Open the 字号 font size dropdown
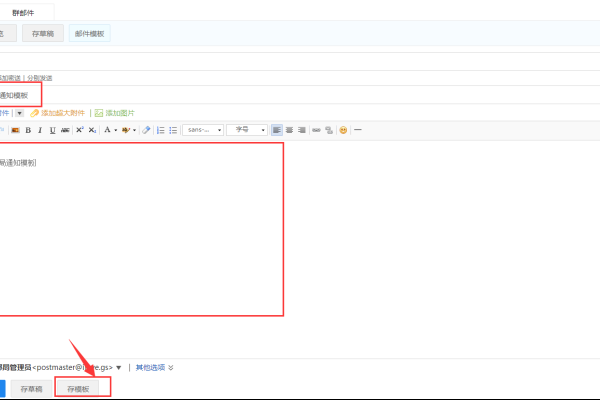600x400 pixels. 247,130
